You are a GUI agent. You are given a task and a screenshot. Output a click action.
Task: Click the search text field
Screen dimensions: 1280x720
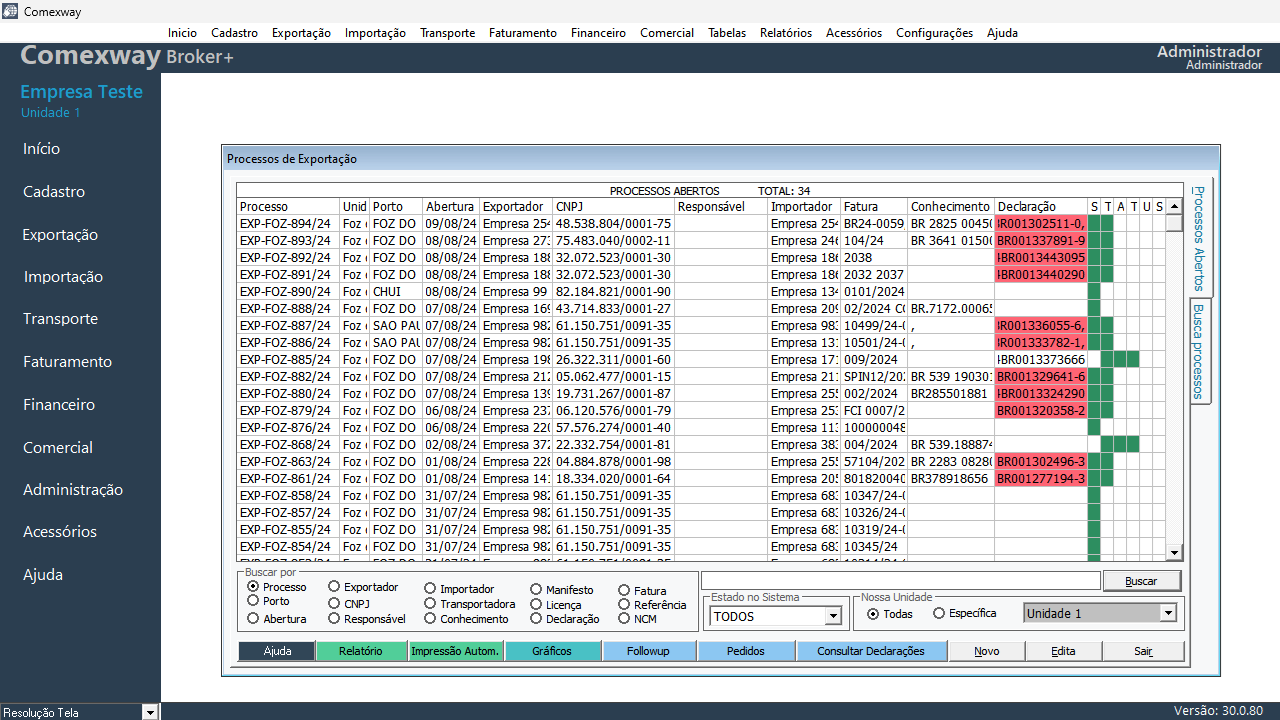901,580
